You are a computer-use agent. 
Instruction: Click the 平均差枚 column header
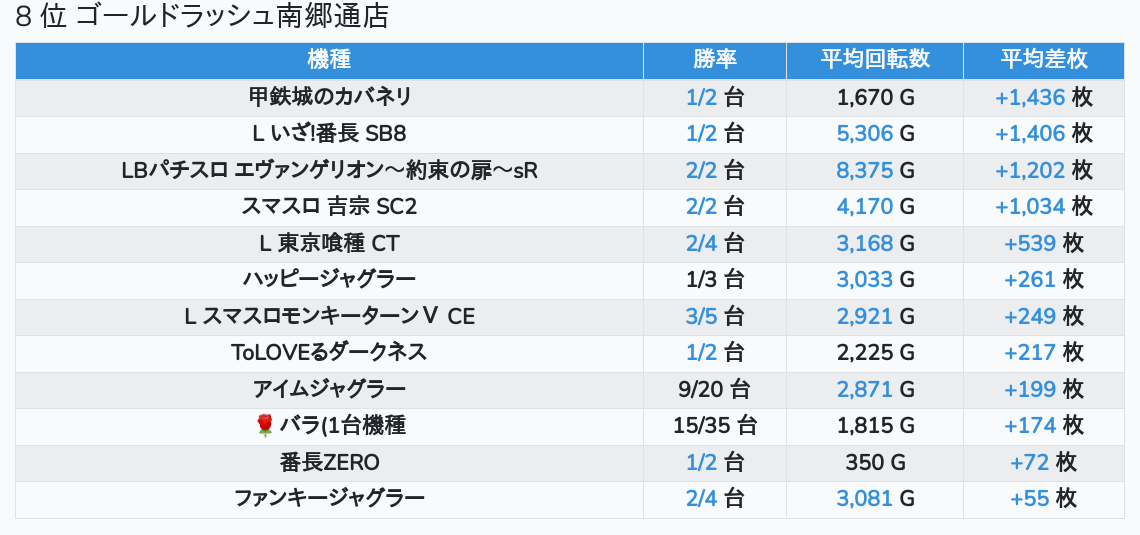pyautogui.click(x=1043, y=60)
